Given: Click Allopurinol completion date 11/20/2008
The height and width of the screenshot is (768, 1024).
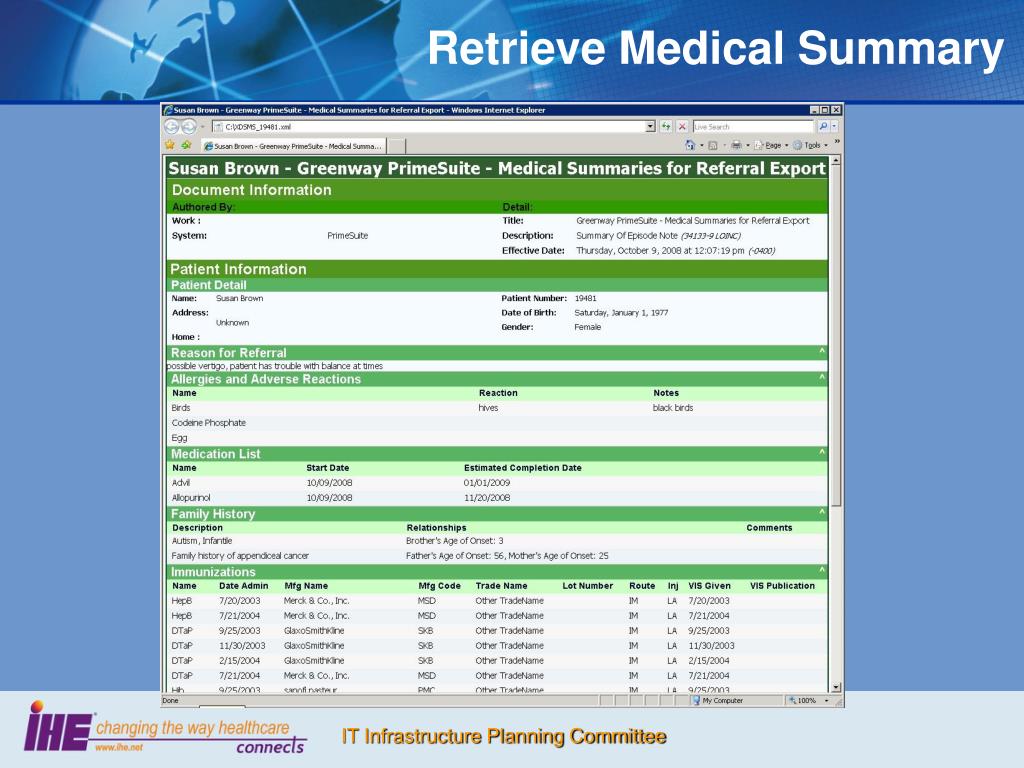Looking at the screenshot, I should tap(487, 498).
